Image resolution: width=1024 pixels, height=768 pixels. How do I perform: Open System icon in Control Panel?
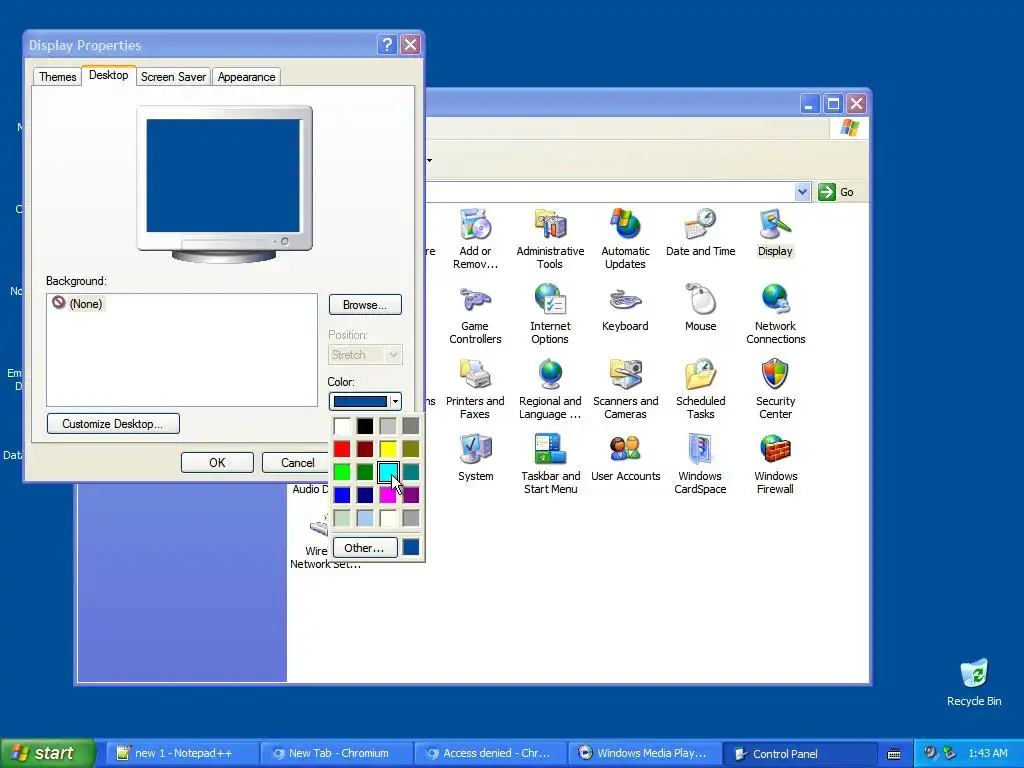coord(475,458)
